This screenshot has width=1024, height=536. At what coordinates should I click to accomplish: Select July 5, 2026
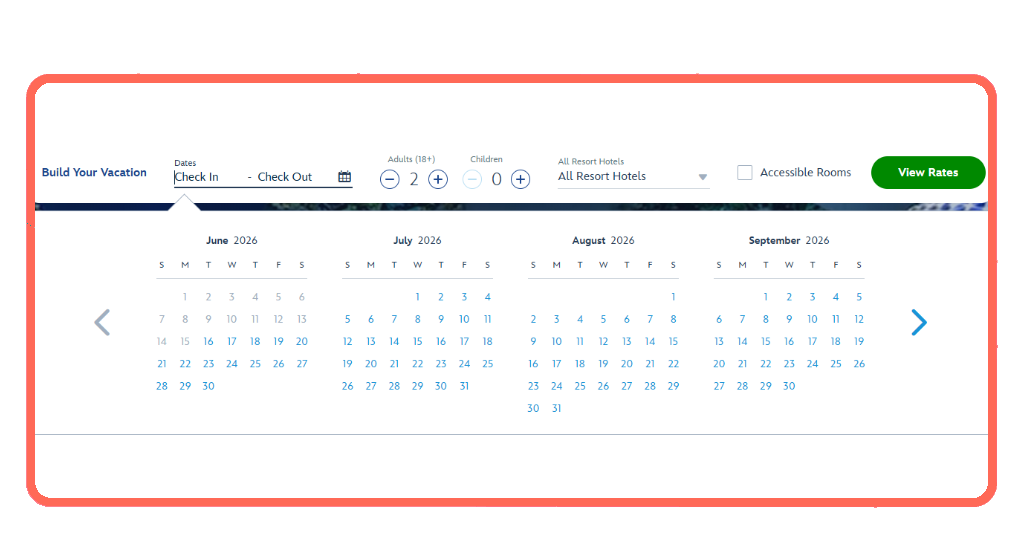[347, 319]
